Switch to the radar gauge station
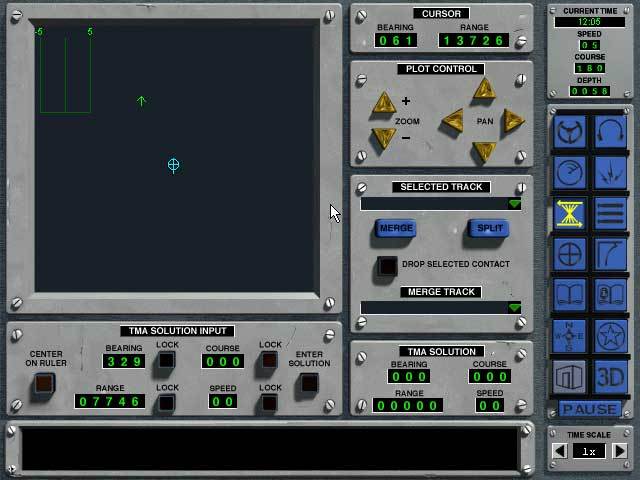Screen dimensions: 640x480 pos(569,173)
